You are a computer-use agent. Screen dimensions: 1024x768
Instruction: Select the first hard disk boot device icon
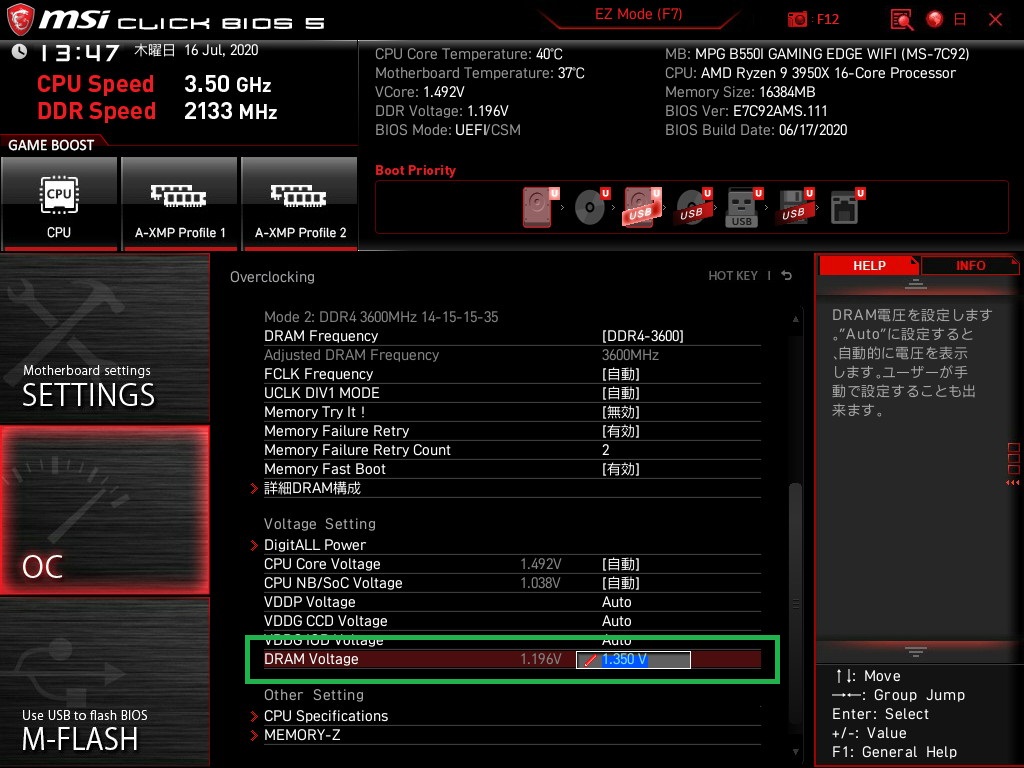(x=540, y=207)
